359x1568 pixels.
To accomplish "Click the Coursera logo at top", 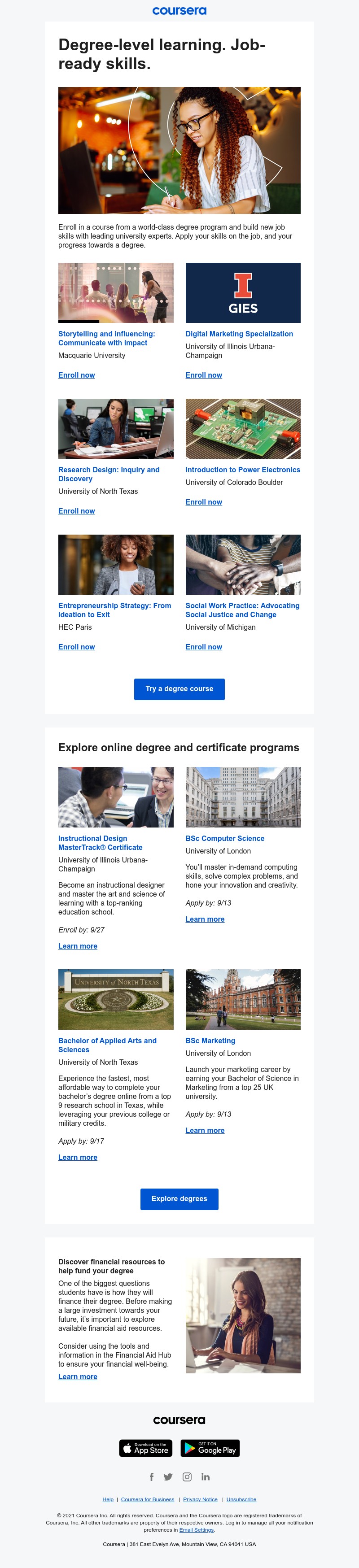I will point(179,11).
